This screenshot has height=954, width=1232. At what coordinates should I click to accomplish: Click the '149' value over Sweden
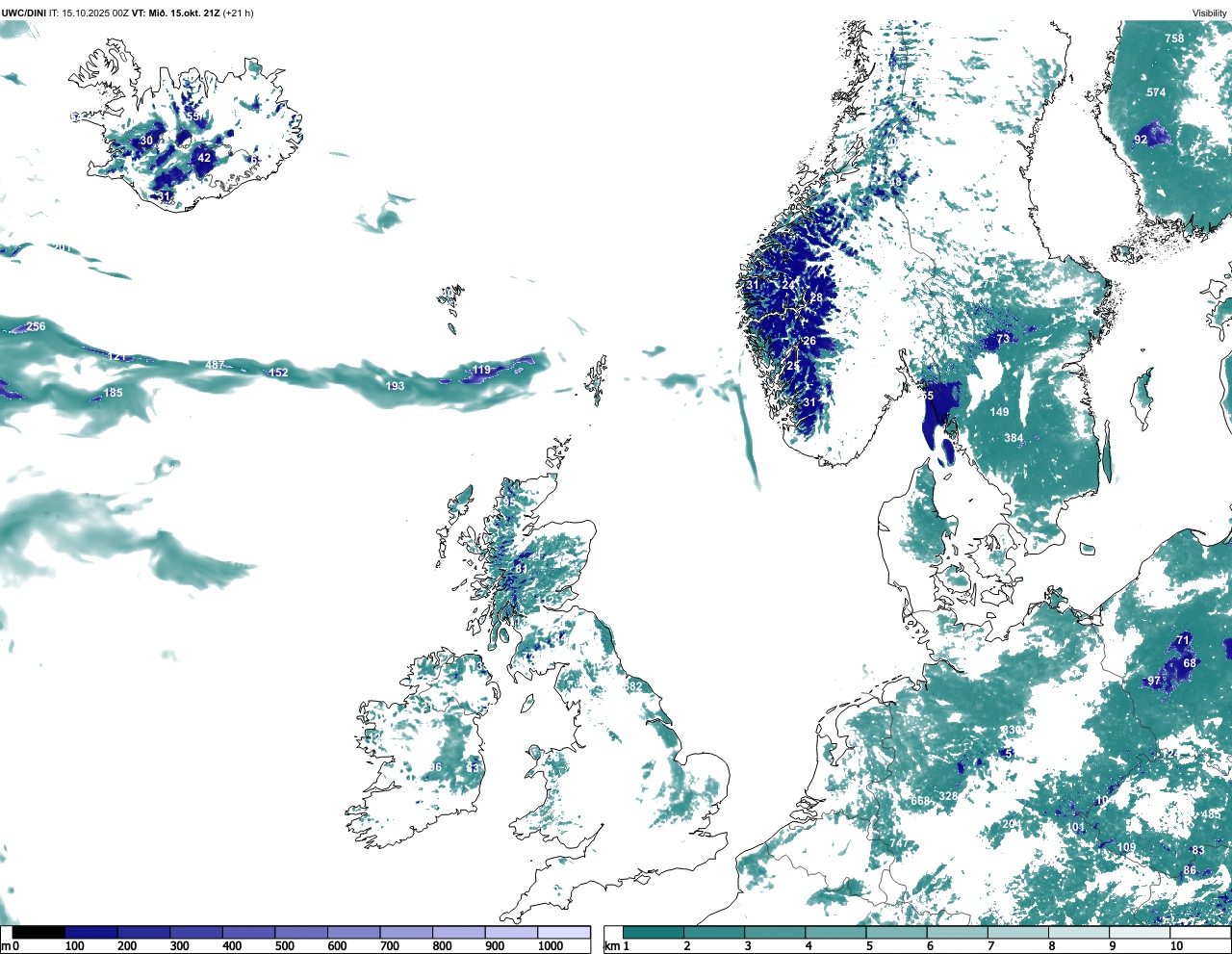point(1000,412)
